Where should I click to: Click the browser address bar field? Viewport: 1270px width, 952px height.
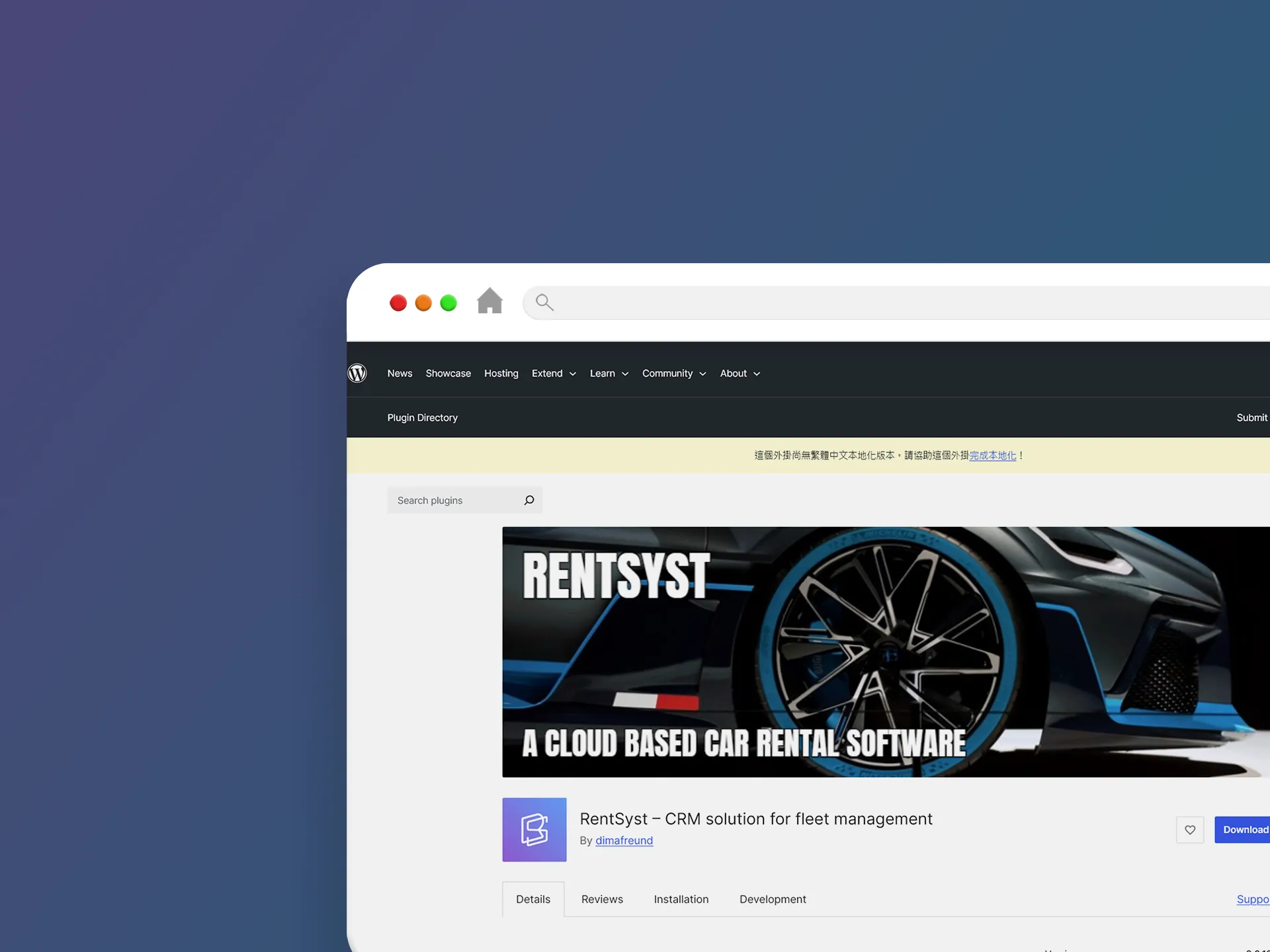(896, 303)
